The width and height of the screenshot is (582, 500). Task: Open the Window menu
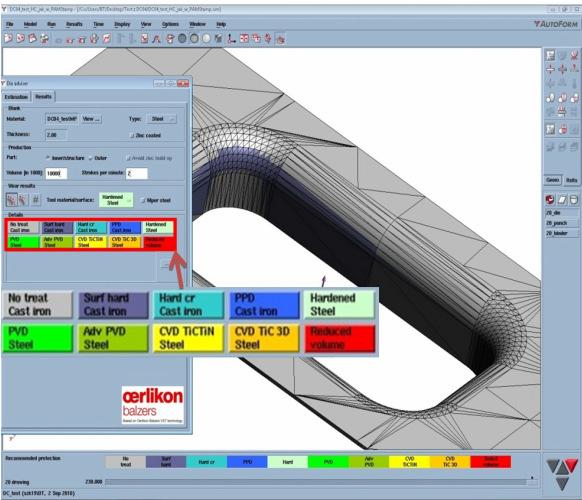point(197,24)
